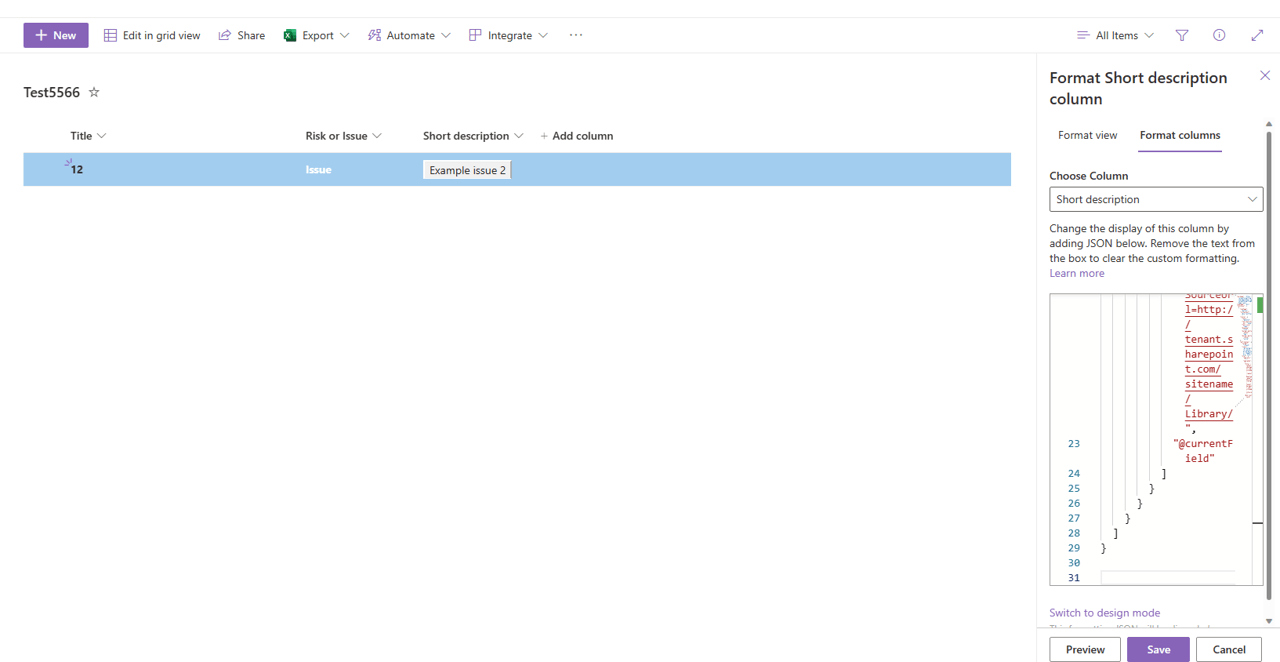Click the Share toolbar button
Screen dimensions: 1280x662
pyautogui.click(x=241, y=35)
